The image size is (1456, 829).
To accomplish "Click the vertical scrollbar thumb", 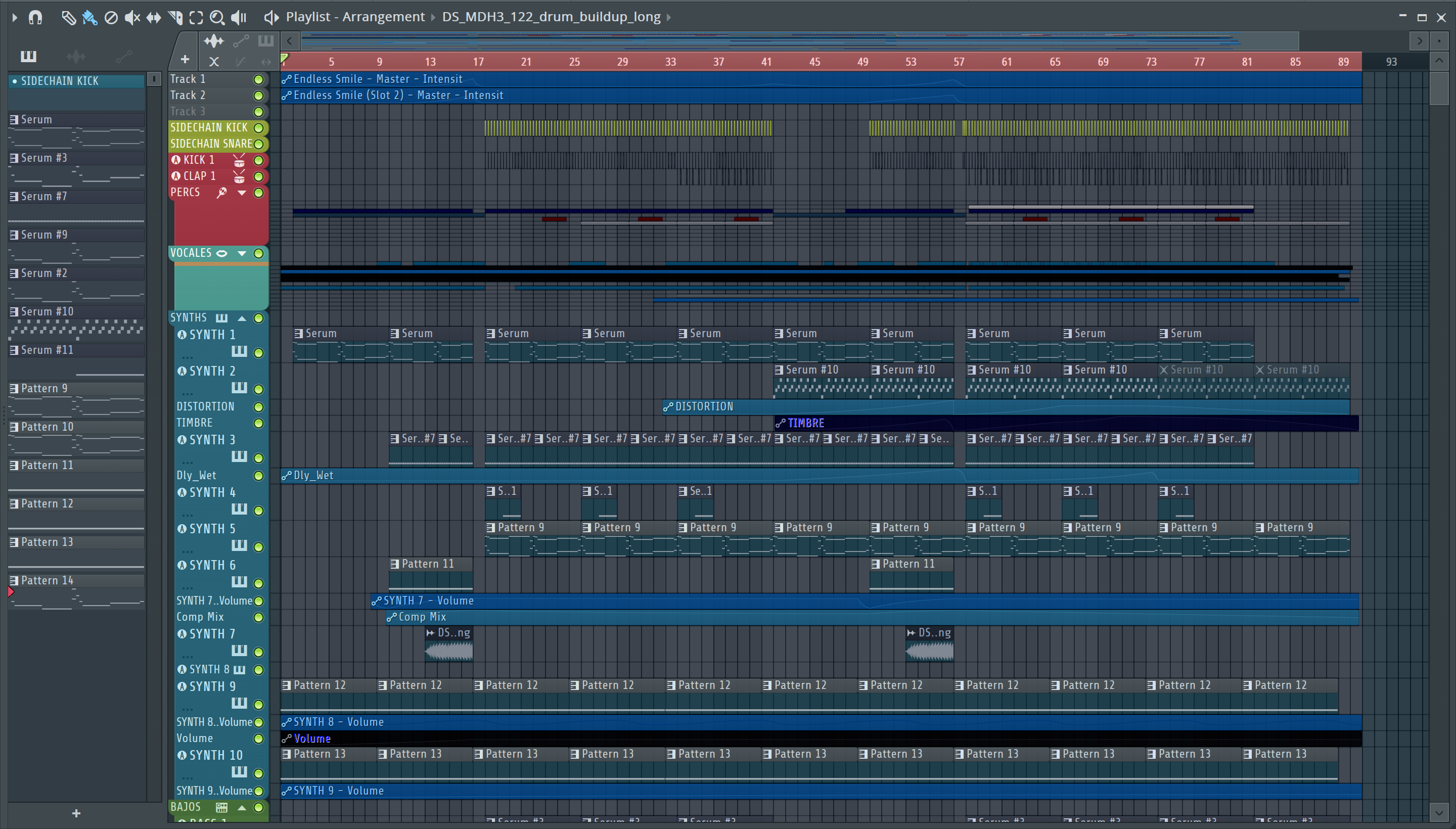I will coord(1439,89).
